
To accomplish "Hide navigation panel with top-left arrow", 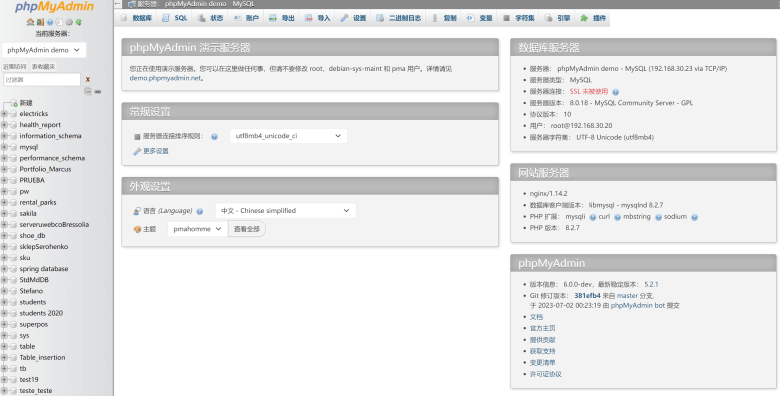I will 117,4.
